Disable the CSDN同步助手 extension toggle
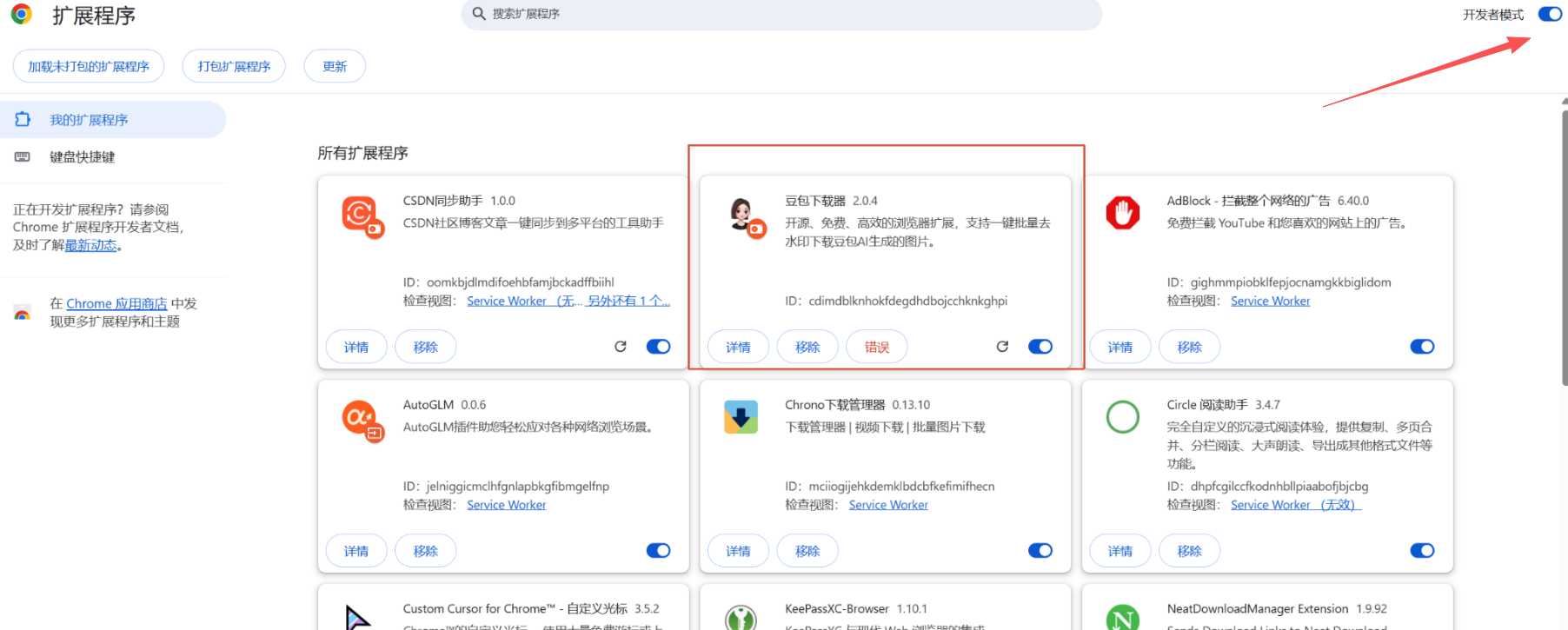 (x=659, y=347)
